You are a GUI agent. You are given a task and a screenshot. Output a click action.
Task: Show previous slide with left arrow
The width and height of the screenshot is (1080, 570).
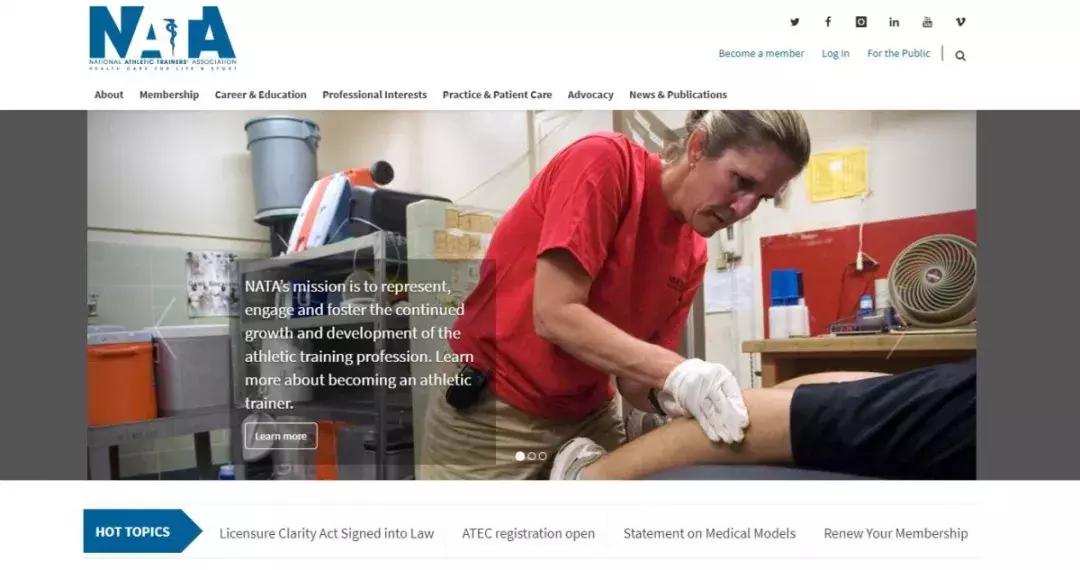pyautogui.click(x=165, y=328)
